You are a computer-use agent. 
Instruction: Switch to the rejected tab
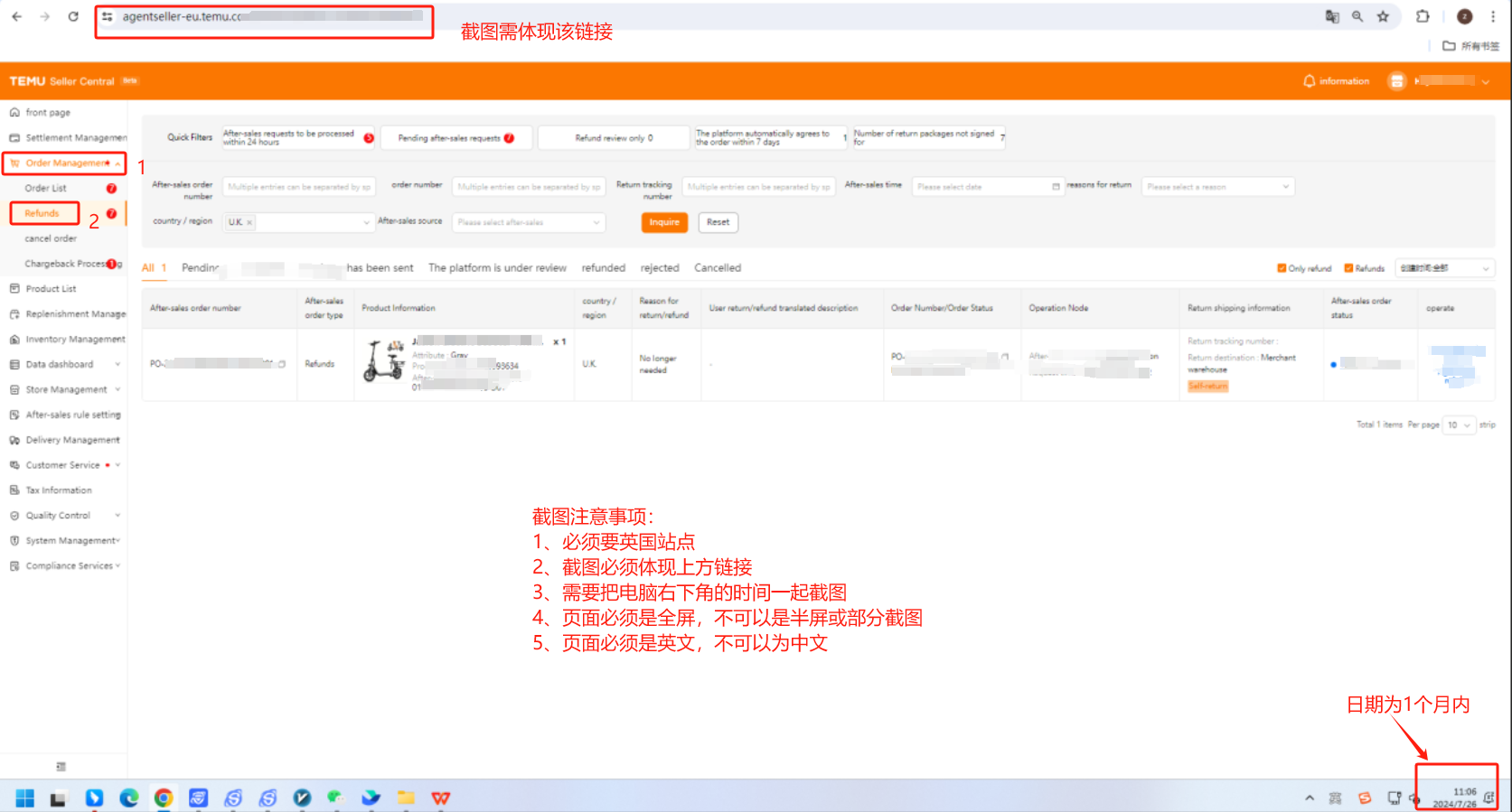(660, 268)
